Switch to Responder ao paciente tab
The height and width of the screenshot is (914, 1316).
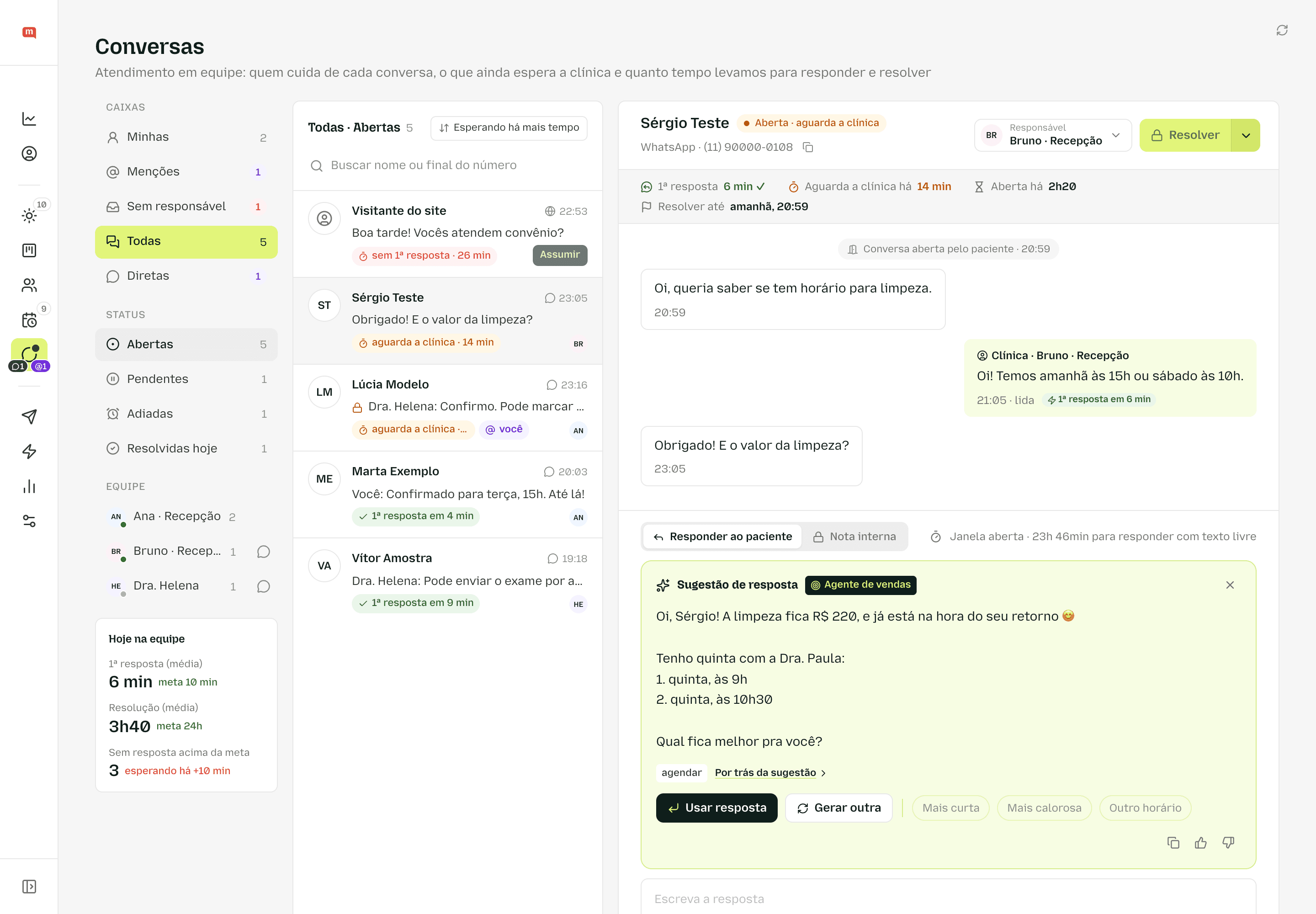point(722,537)
